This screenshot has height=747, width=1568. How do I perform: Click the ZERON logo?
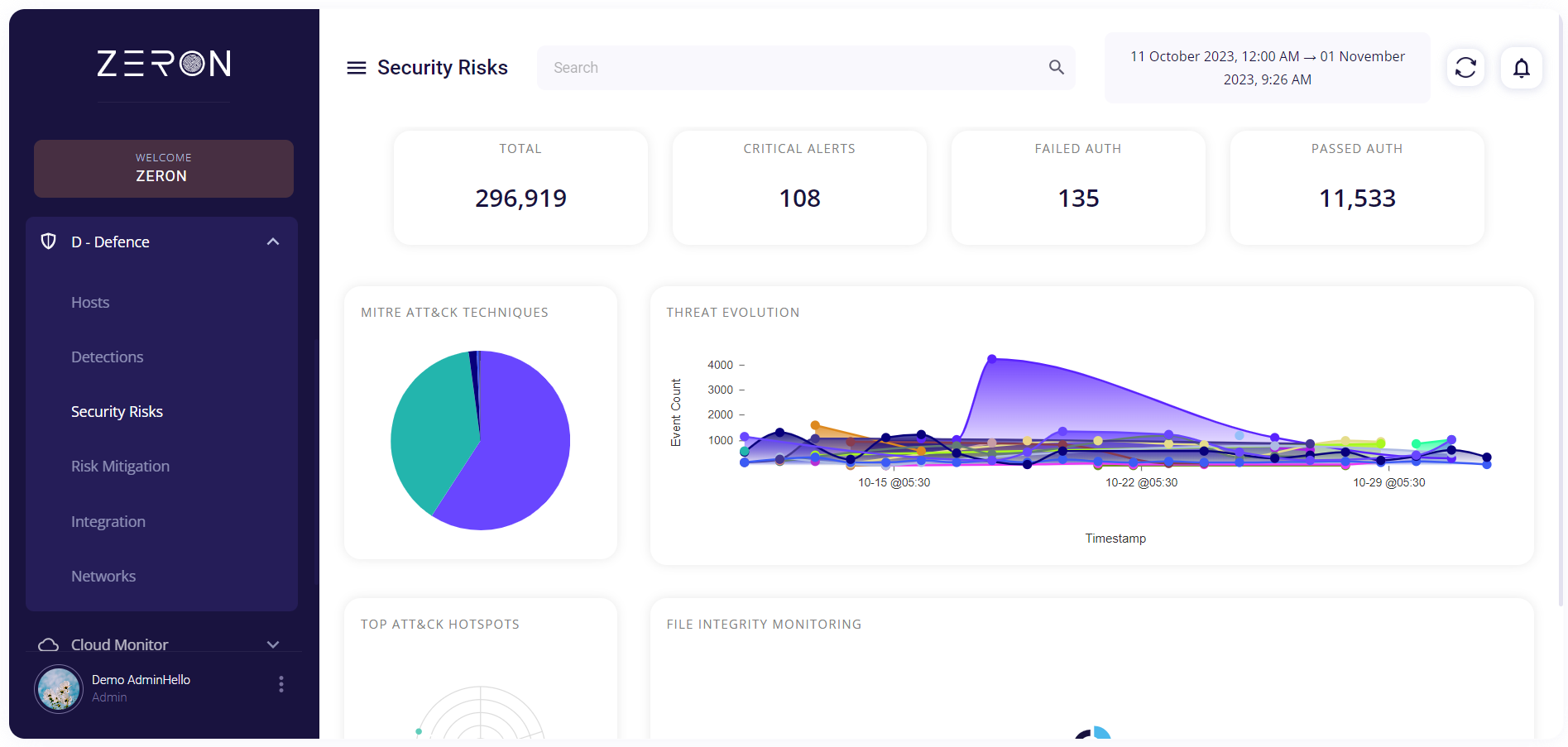[164, 64]
